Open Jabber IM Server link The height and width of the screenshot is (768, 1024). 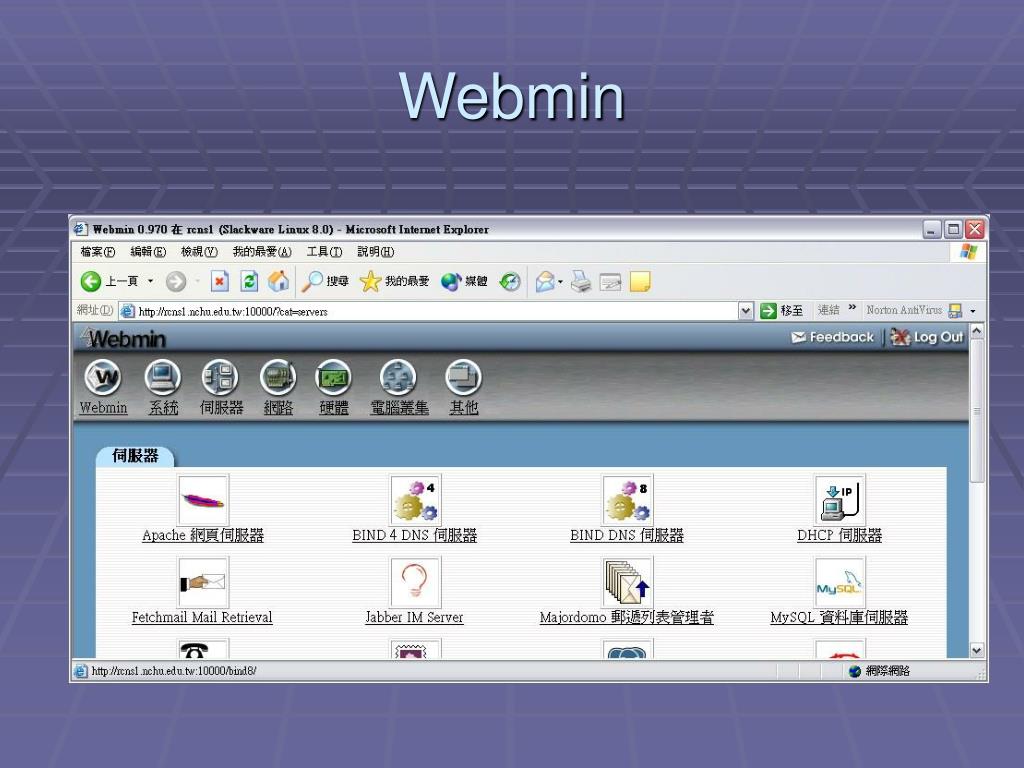tap(414, 617)
